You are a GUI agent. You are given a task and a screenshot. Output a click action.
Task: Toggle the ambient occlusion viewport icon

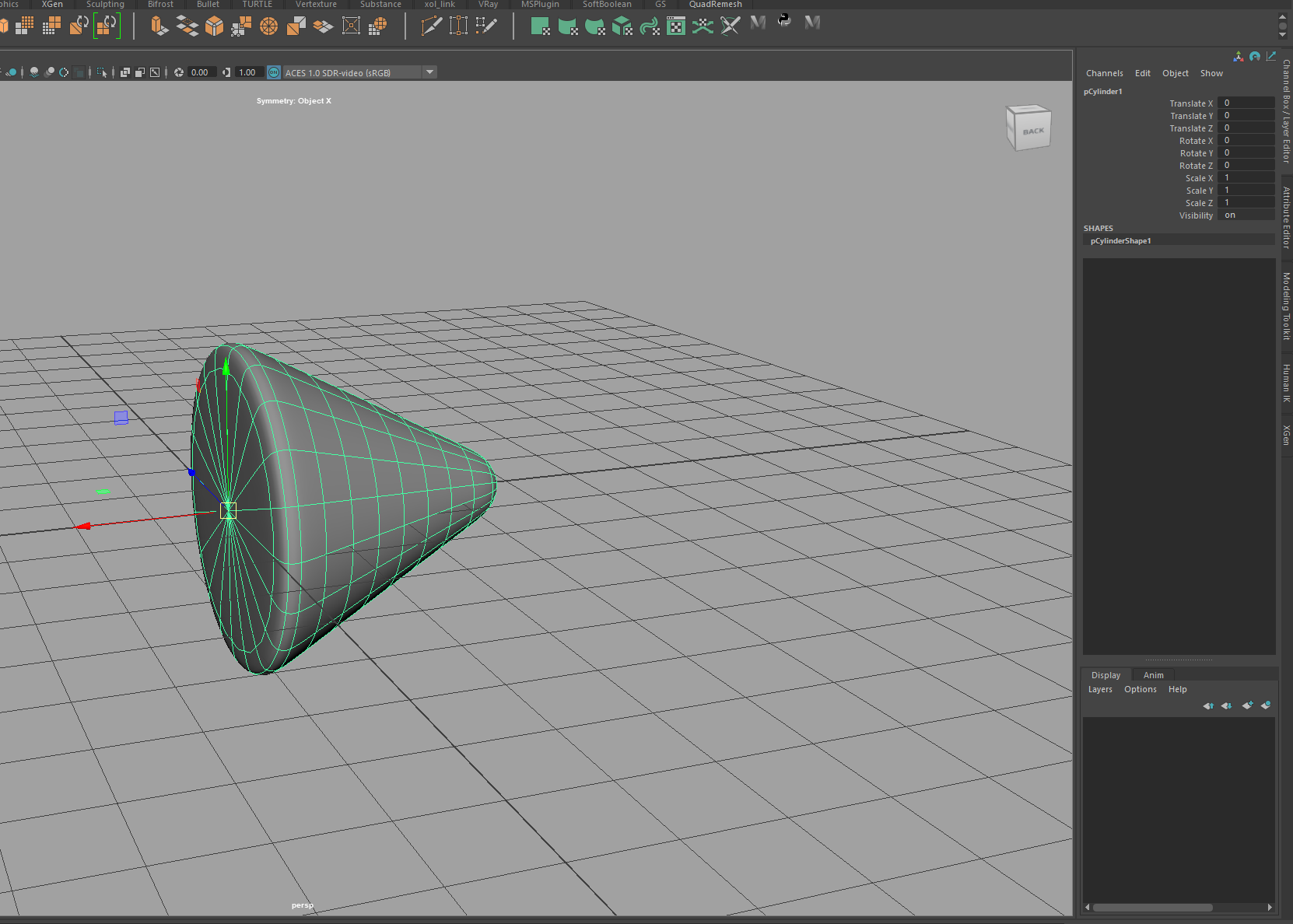click(x=50, y=72)
